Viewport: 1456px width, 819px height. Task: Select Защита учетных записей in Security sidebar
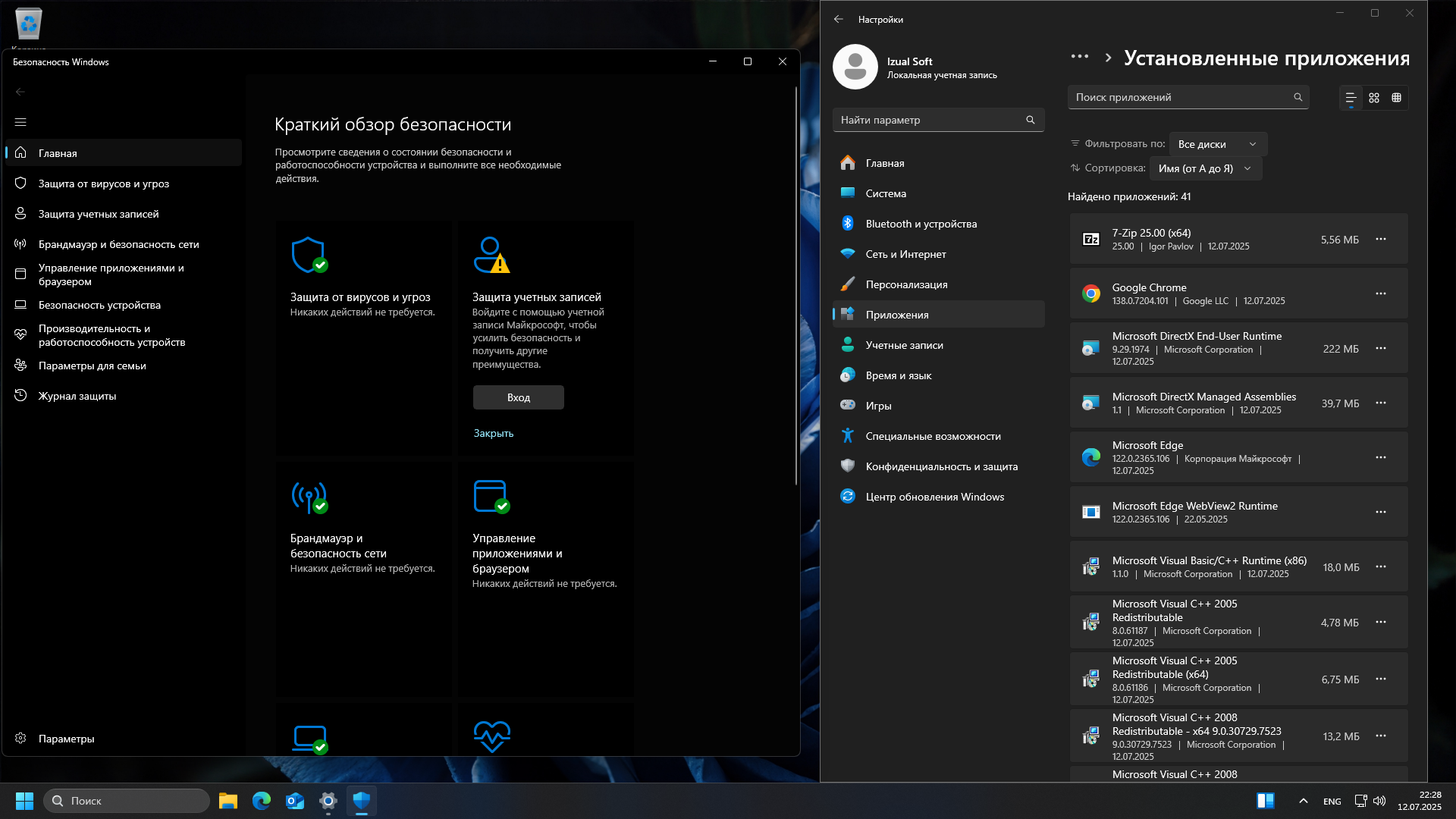[123, 214]
